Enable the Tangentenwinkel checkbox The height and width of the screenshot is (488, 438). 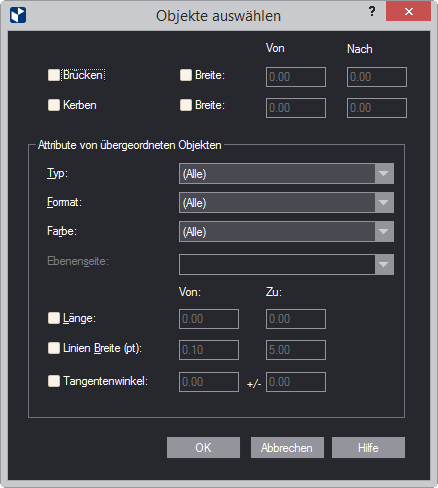pyautogui.click(x=54, y=381)
